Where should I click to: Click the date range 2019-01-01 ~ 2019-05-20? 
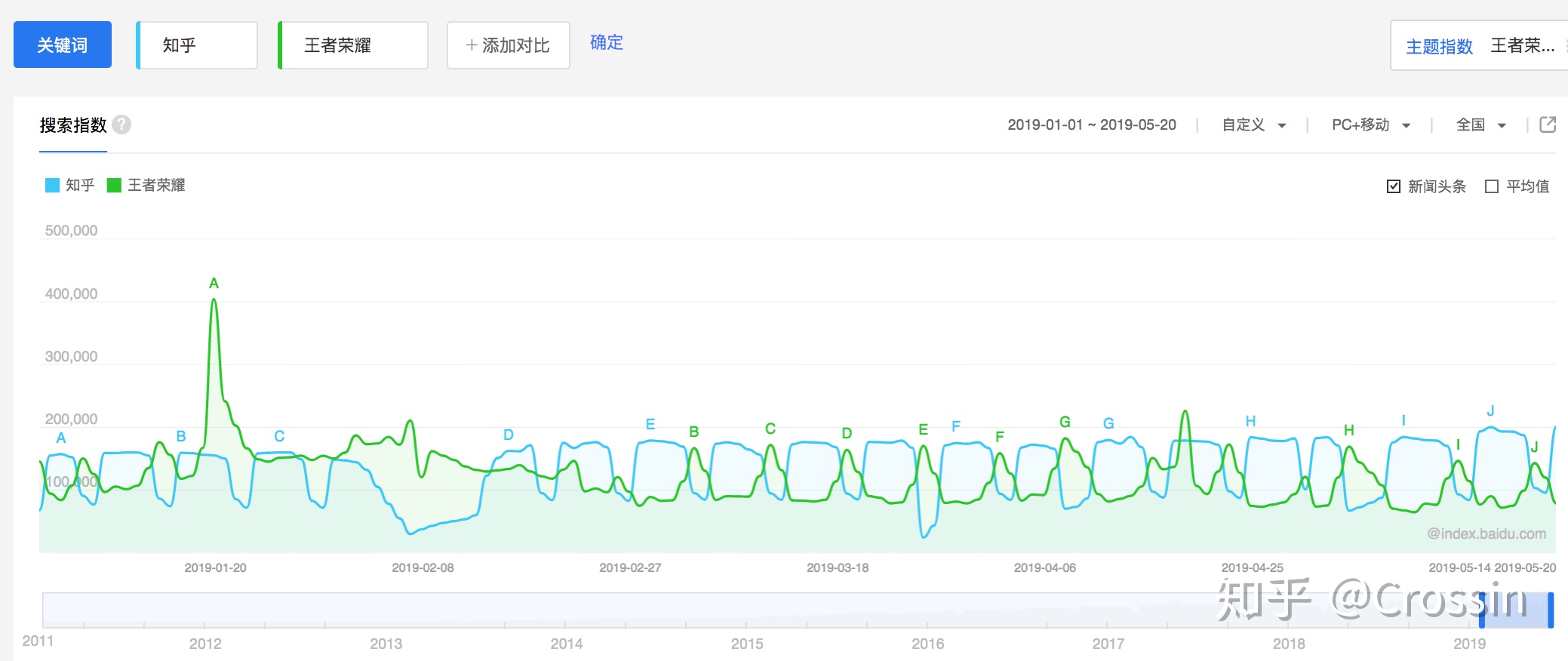(x=1091, y=125)
